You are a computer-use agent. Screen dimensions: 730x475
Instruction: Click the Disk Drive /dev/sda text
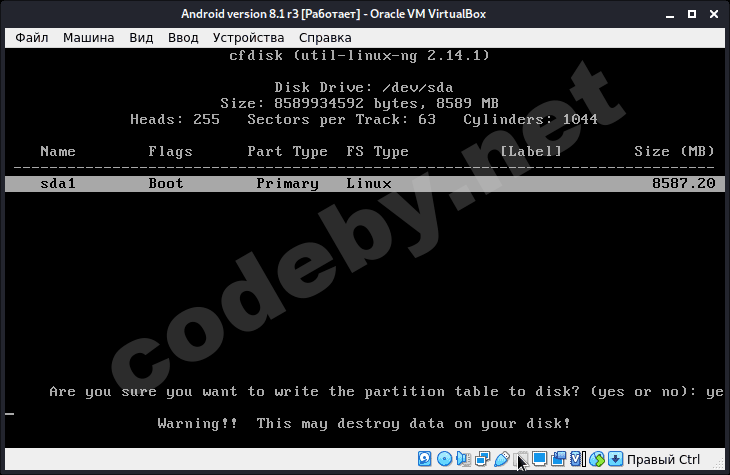(x=364, y=88)
